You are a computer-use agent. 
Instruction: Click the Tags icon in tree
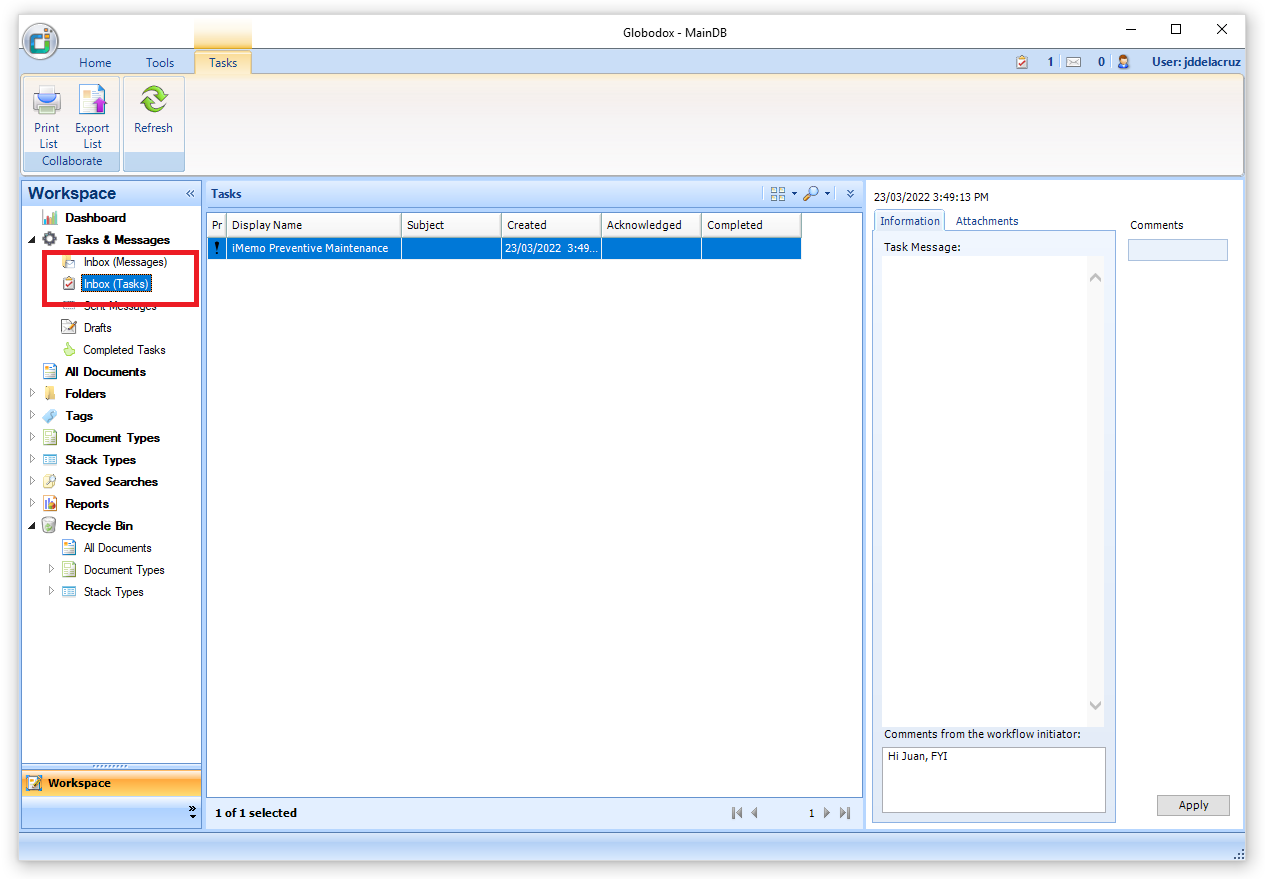click(x=50, y=416)
